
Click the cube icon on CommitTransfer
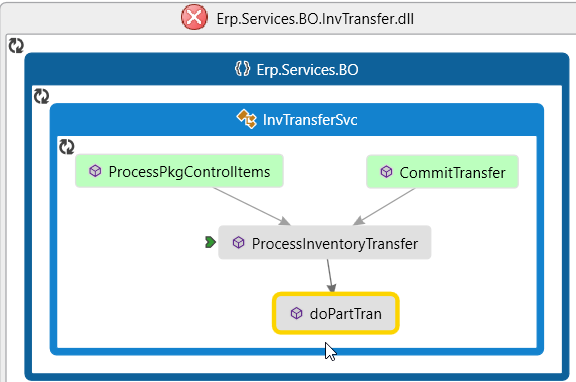386,172
